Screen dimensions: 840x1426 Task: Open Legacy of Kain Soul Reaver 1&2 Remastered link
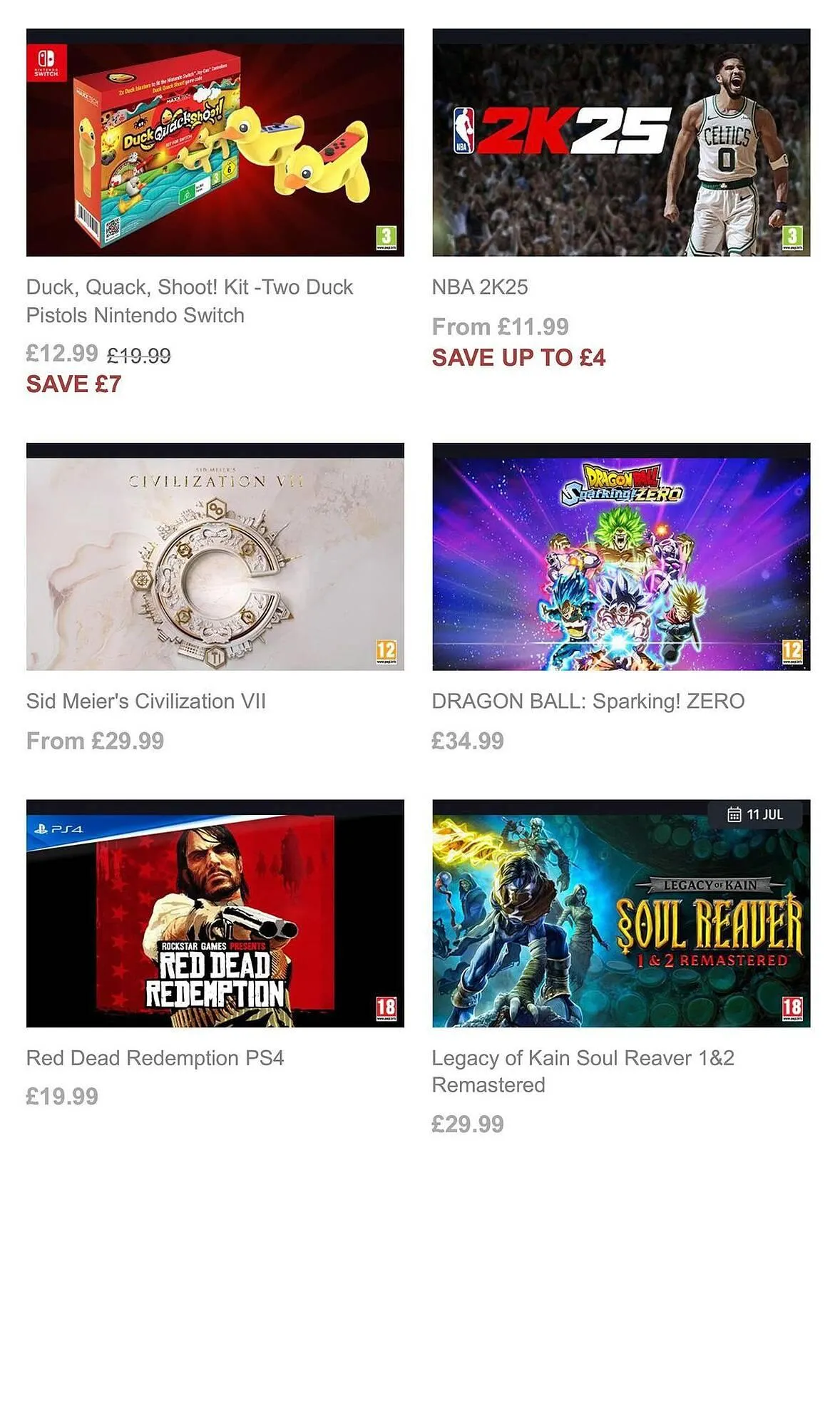click(x=583, y=1071)
